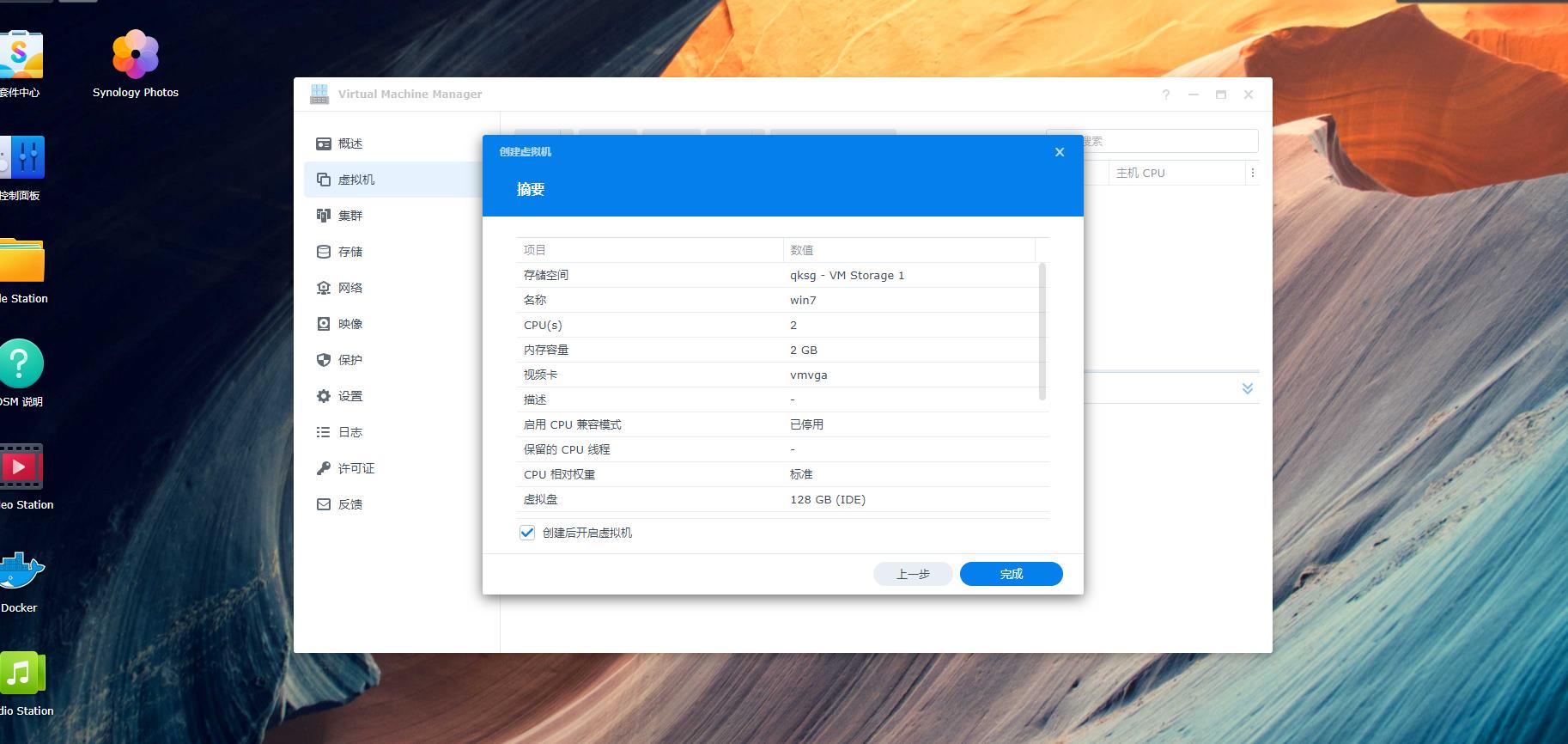The width and height of the screenshot is (1568, 744).
Task: Click the License (许可证) key icon
Action: (x=324, y=468)
